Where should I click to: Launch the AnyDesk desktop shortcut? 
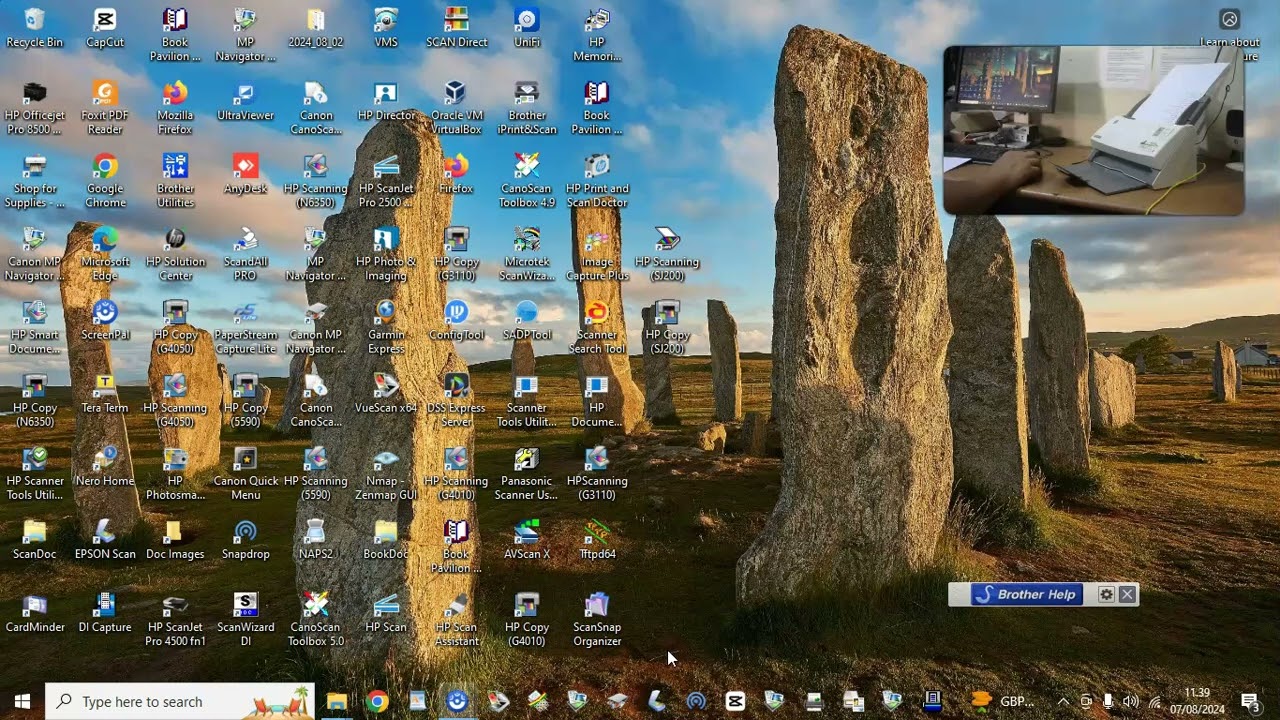pos(246,174)
